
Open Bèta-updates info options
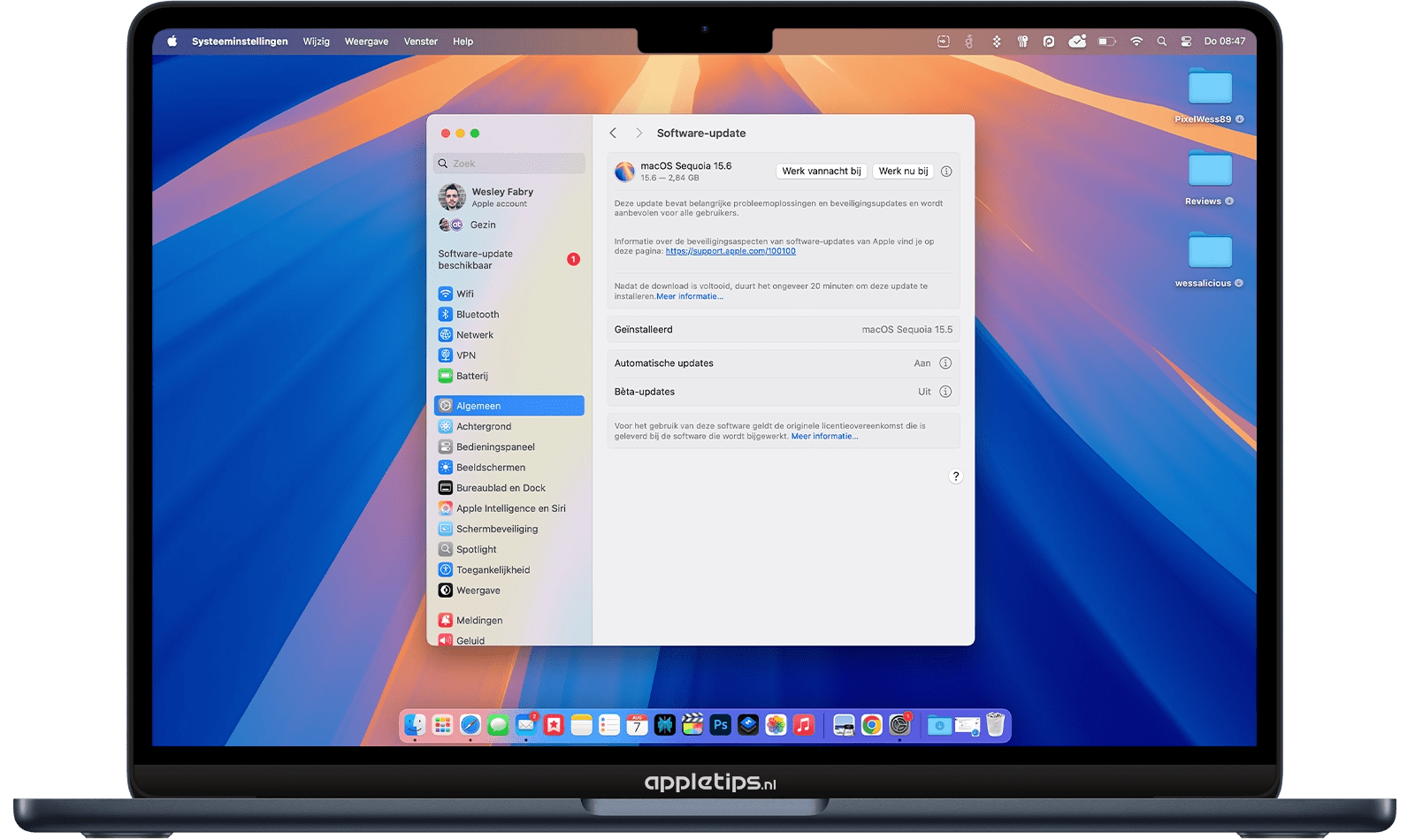click(945, 392)
